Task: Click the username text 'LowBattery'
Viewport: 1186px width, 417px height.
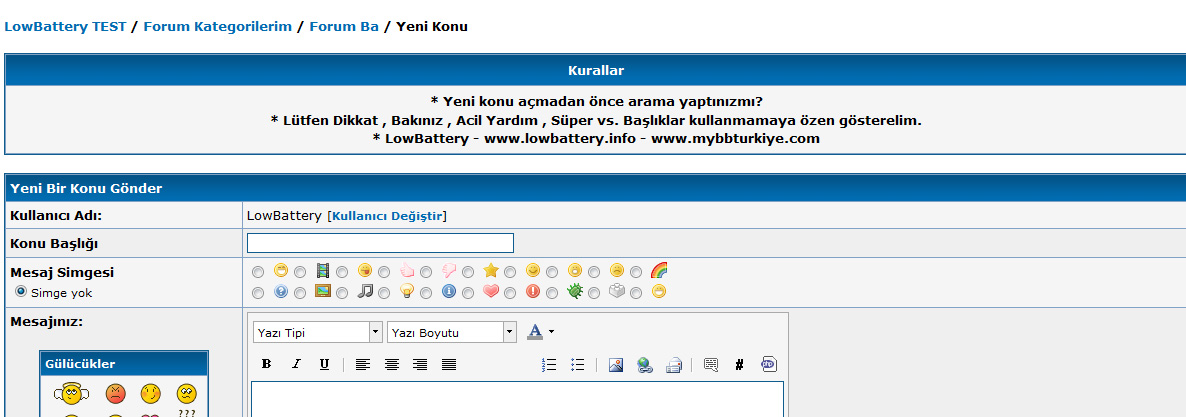Action: coord(284,216)
